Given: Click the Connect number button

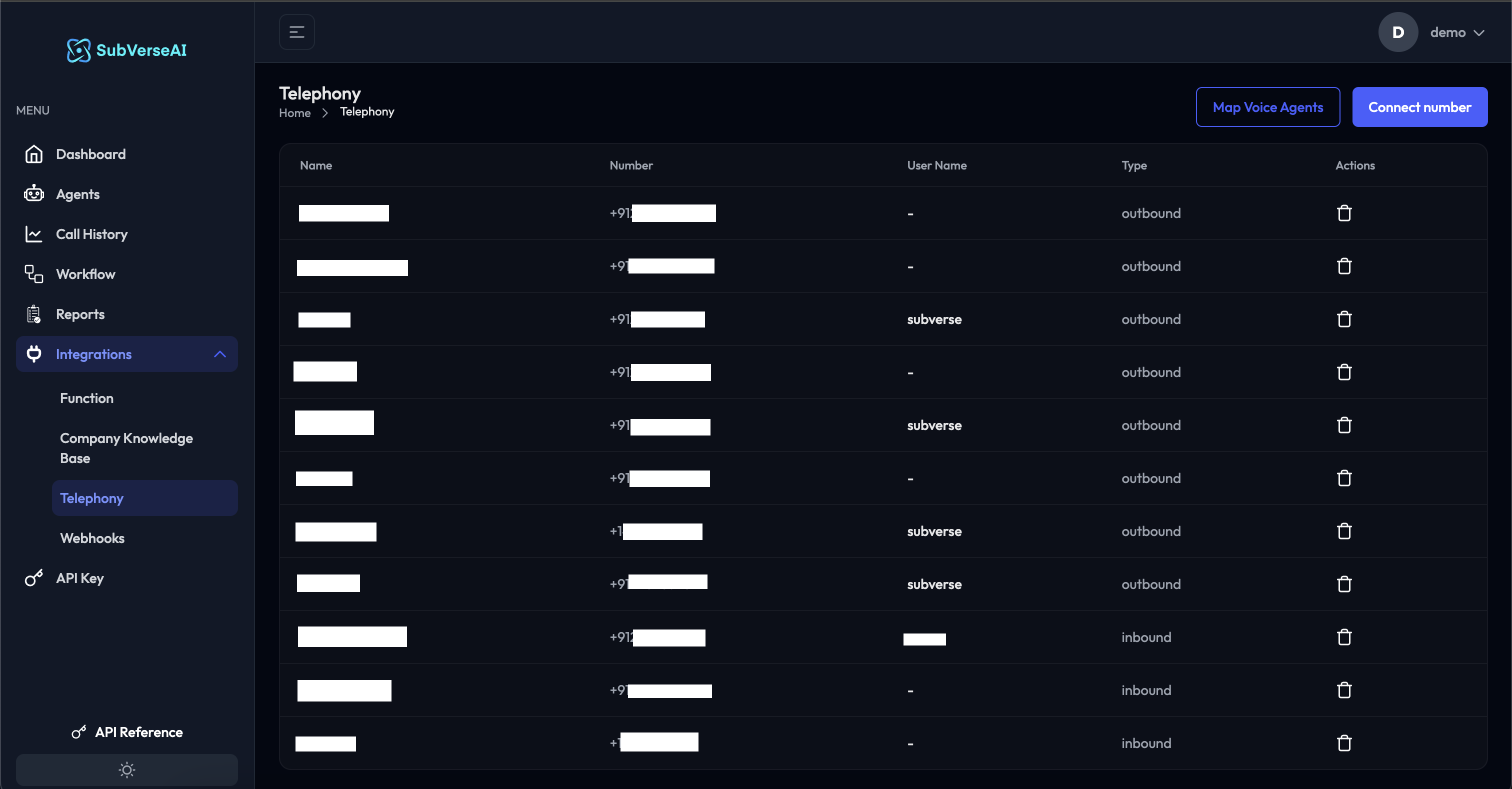Looking at the screenshot, I should pyautogui.click(x=1419, y=107).
